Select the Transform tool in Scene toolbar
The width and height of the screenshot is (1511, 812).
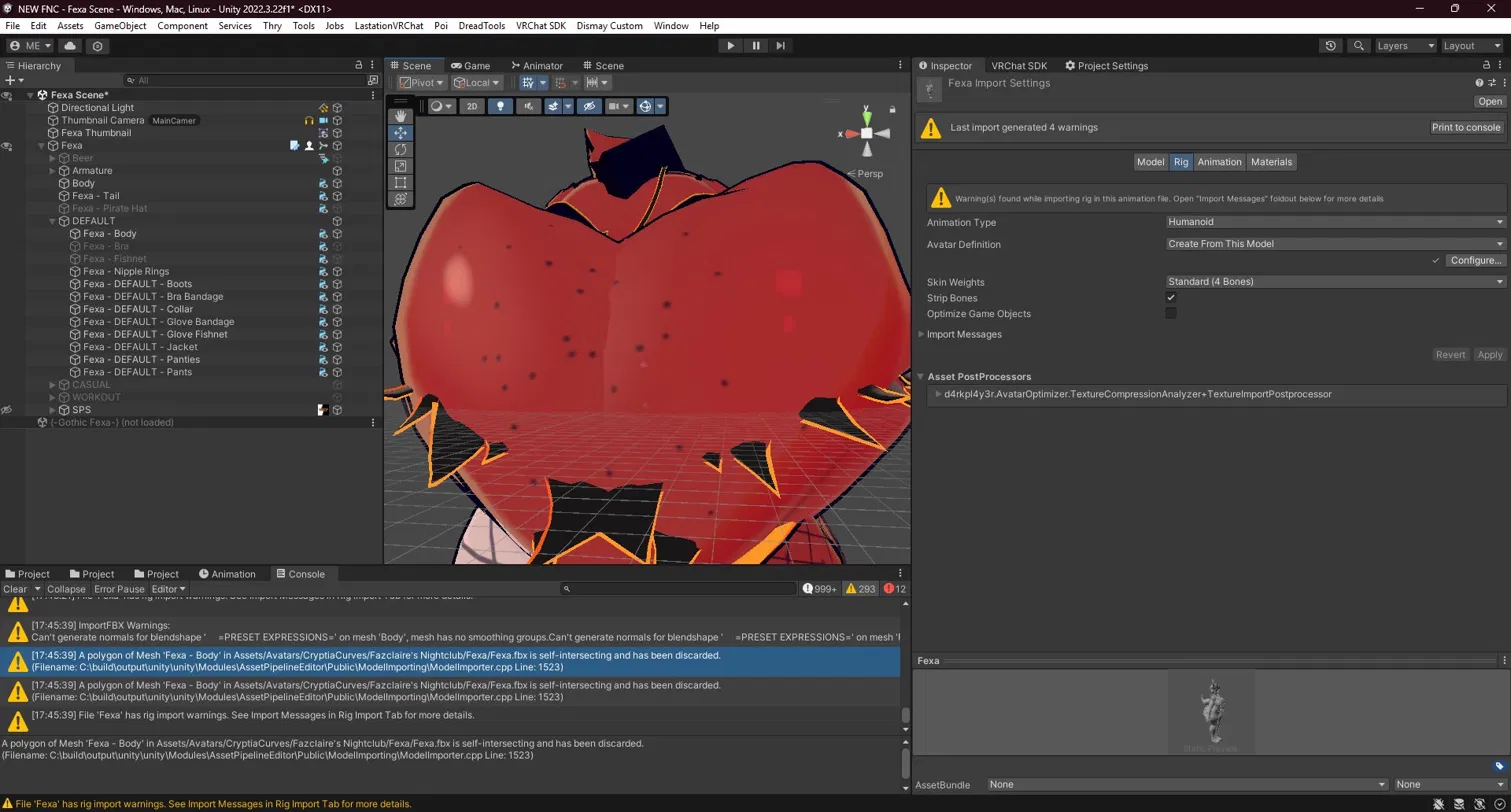401,199
